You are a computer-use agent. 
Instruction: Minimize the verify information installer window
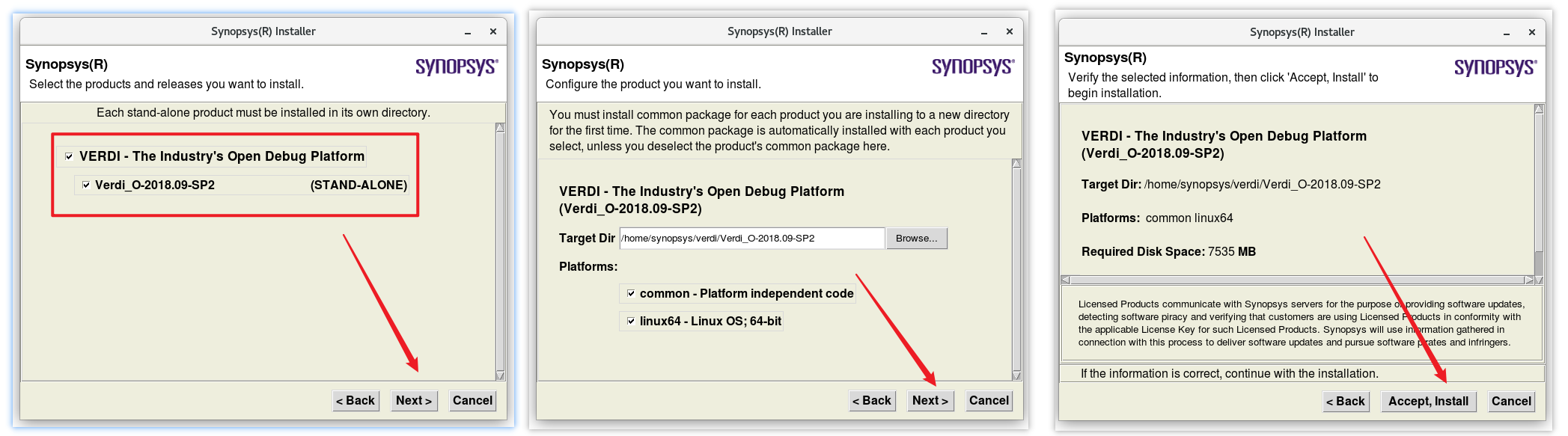point(1507,33)
